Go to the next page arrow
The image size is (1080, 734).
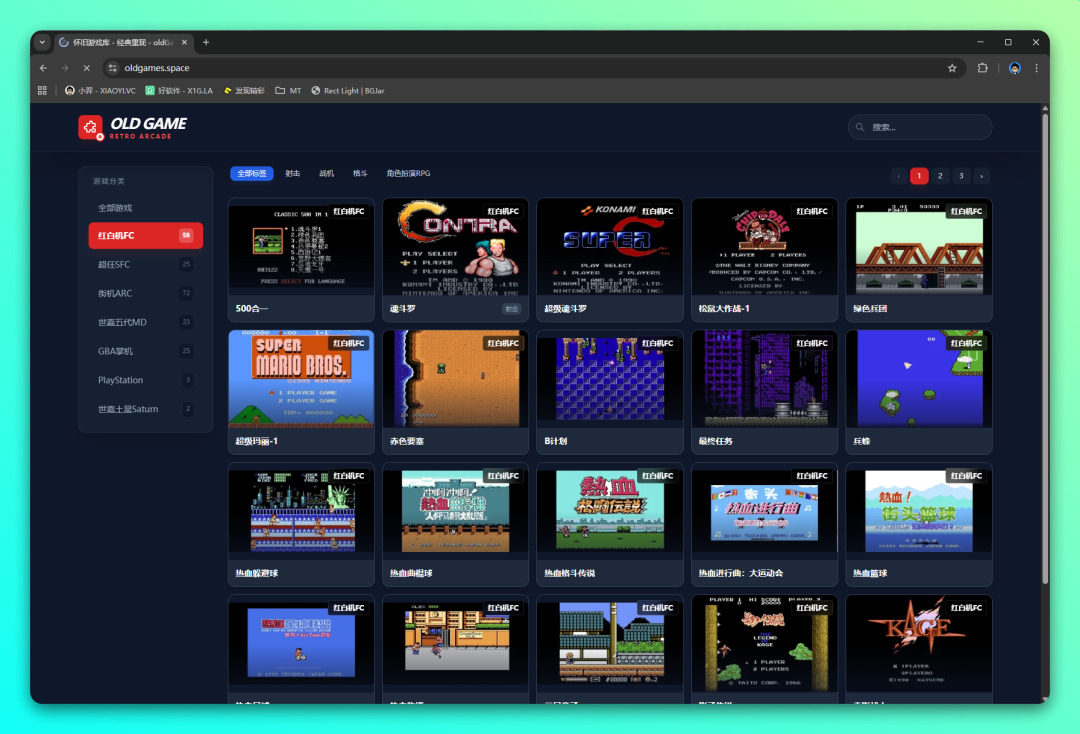click(x=981, y=176)
